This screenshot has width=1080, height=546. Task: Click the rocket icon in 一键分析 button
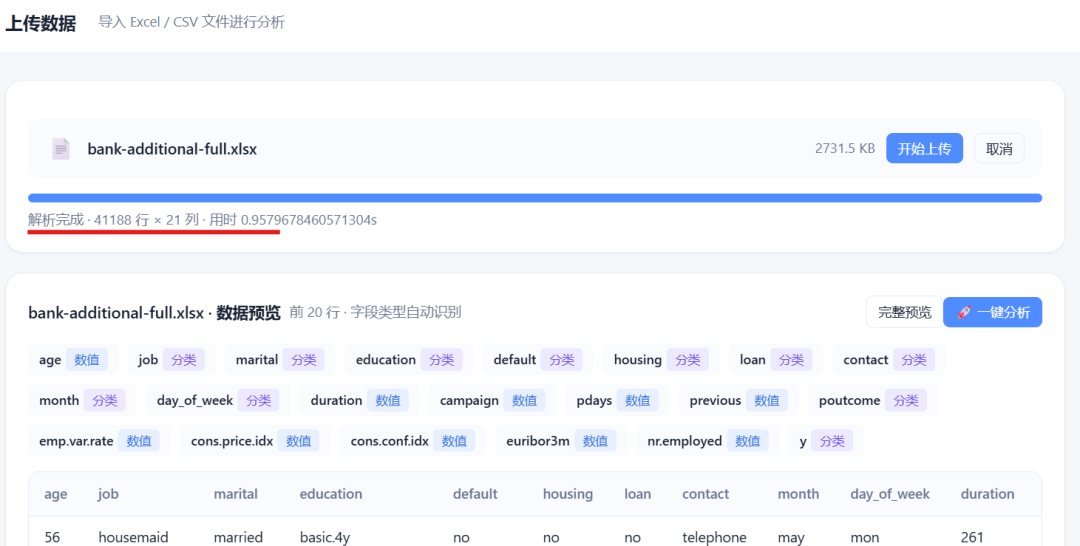click(964, 313)
